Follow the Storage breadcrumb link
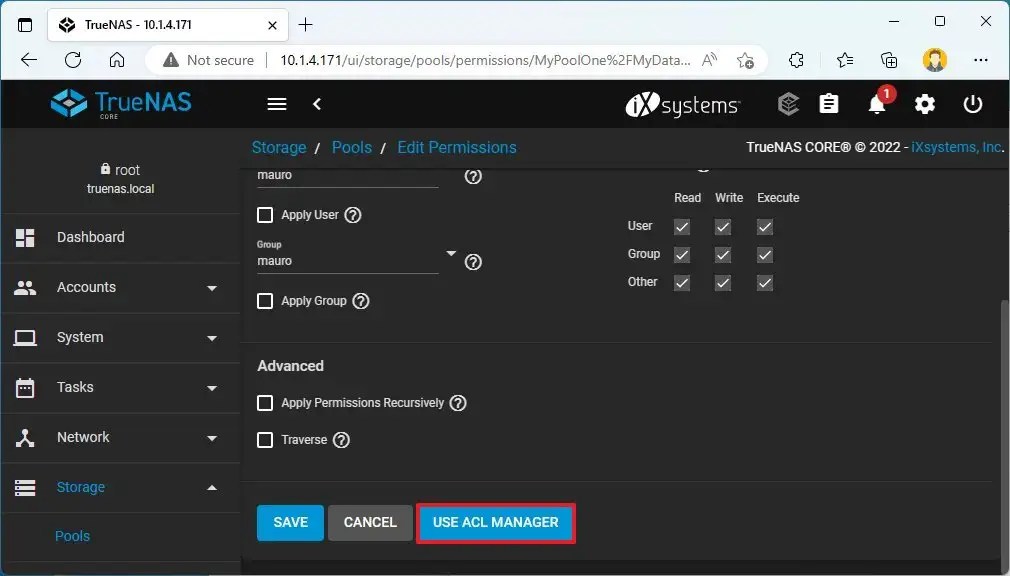 pyautogui.click(x=279, y=147)
